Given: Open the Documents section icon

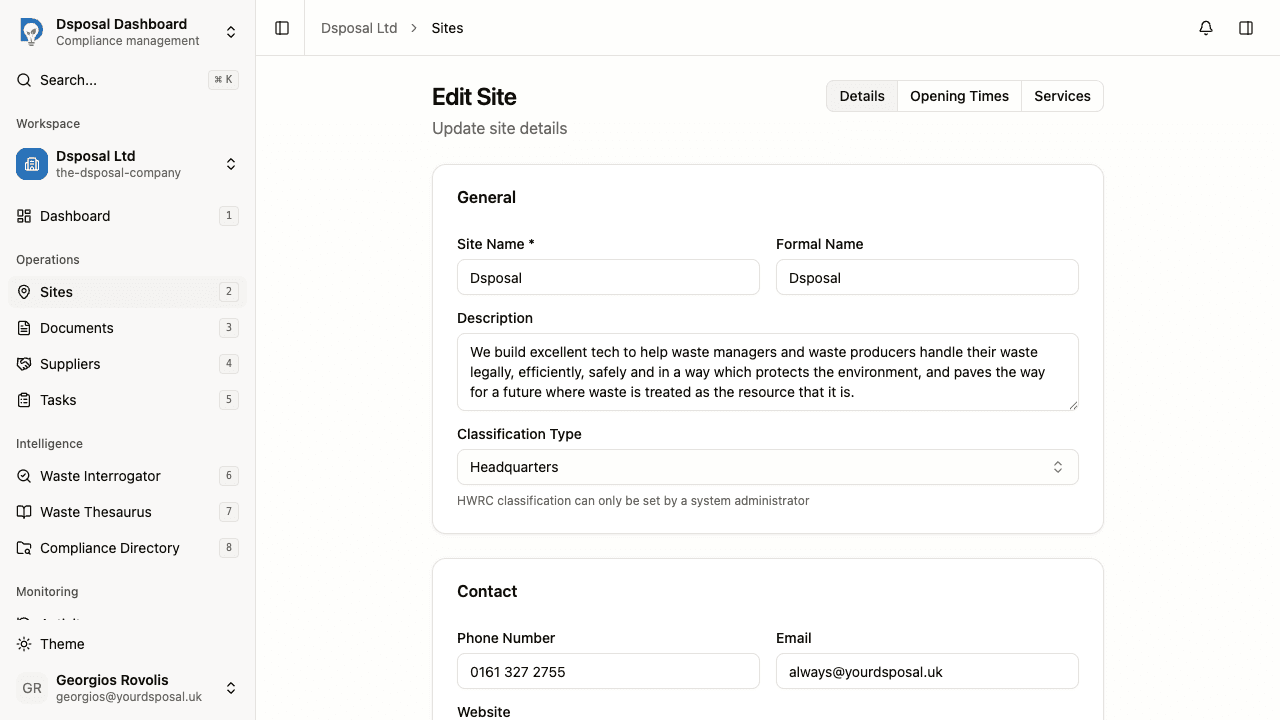Looking at the screenshot, I should click(23, 328).
